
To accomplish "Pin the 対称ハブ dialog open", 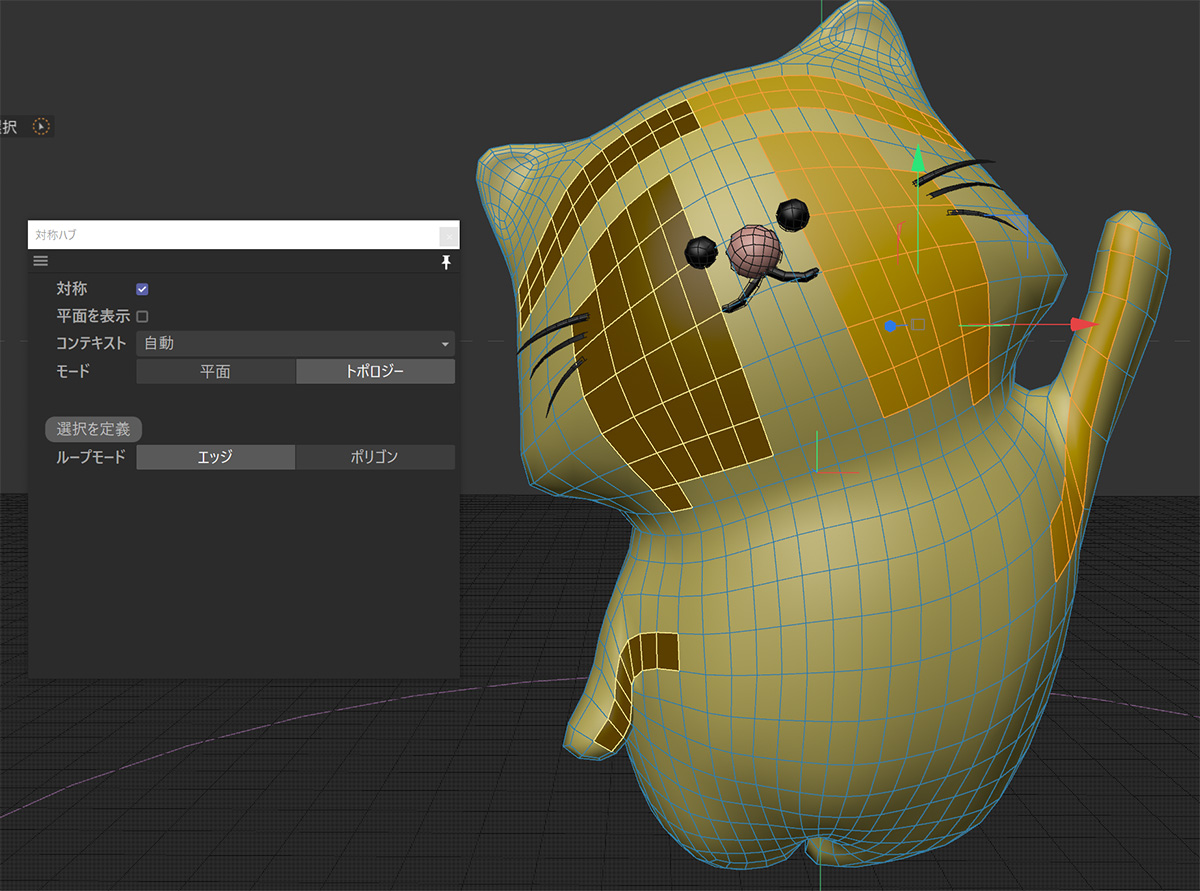I will click(446, 261).
